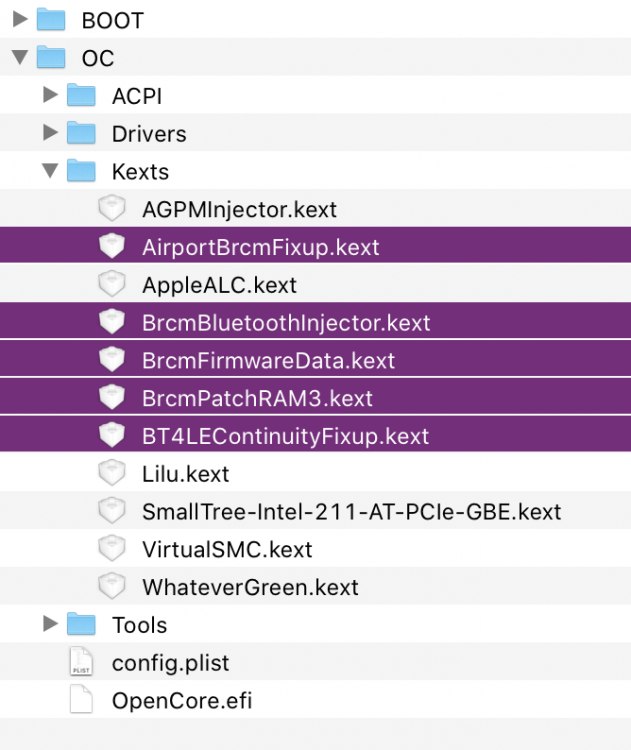Viewport: 631px width, 750px height.
Task: Expand the ACPI folder triangle
Action: (x=50, y=95)
